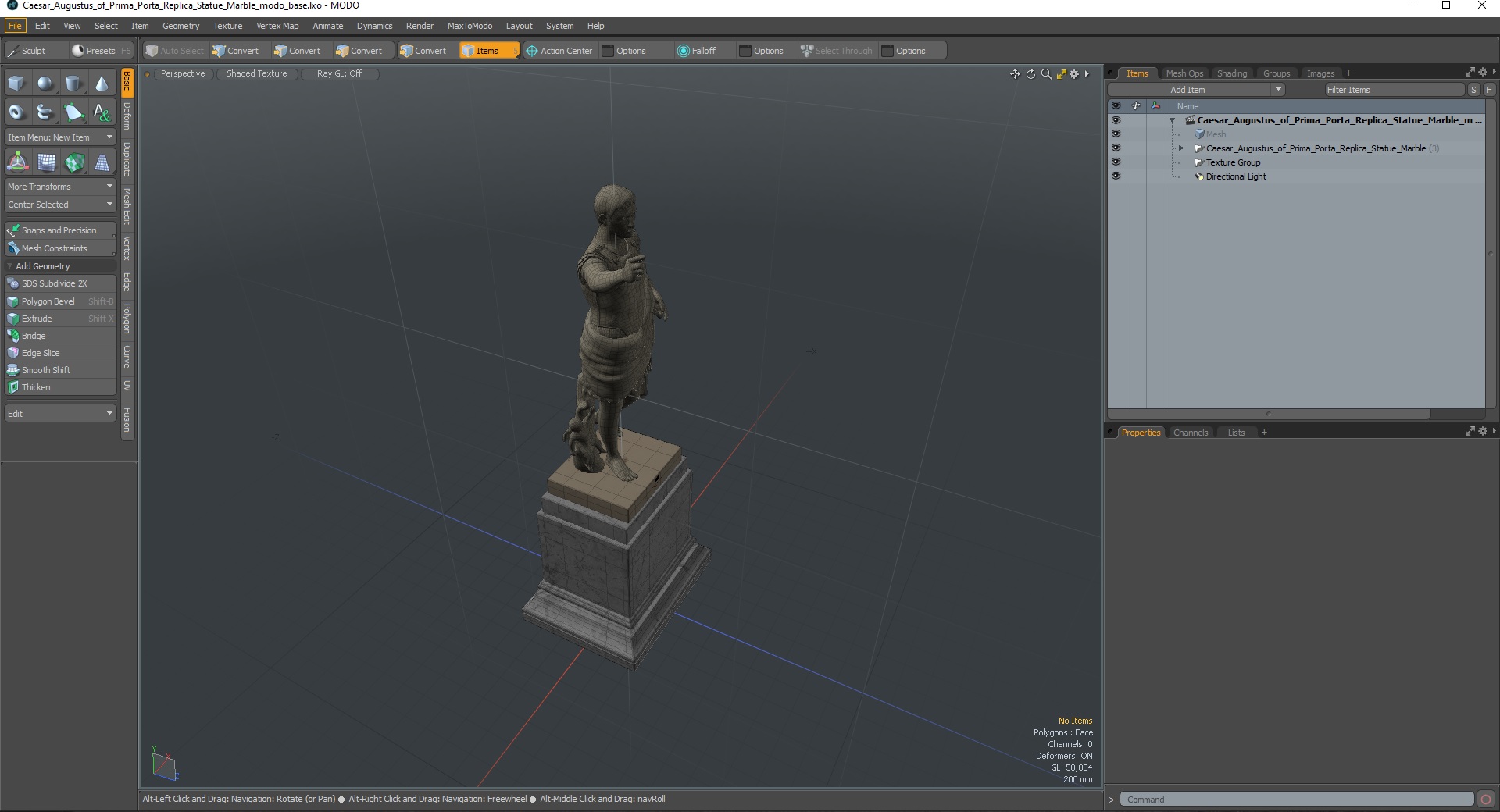Image resolution: width=1500 pixels, height=812 pixels.
Task: Click the Snaps and Precision button
Action: click(60, 230)
